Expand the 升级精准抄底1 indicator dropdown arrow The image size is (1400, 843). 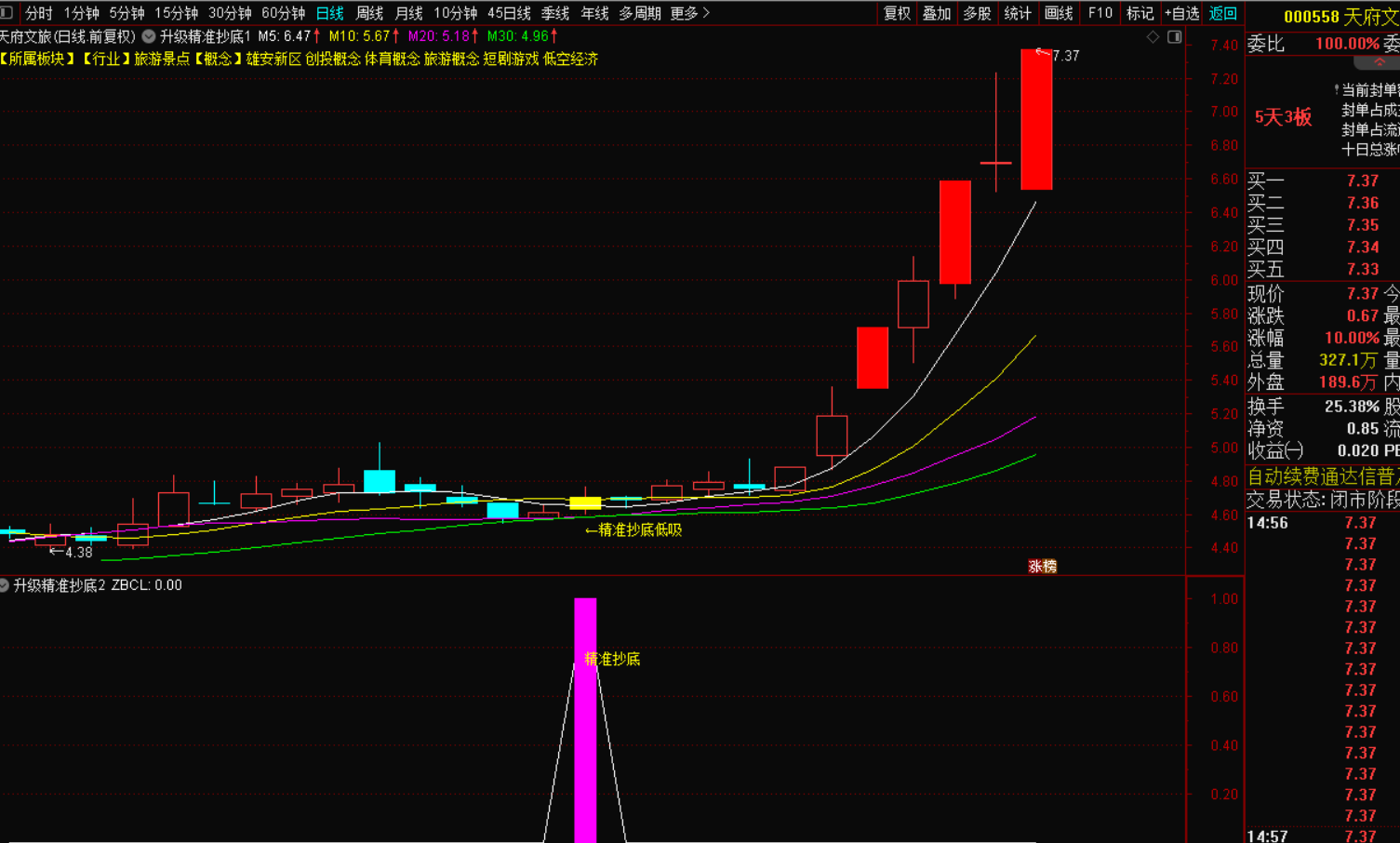click(x=149, y=36)
